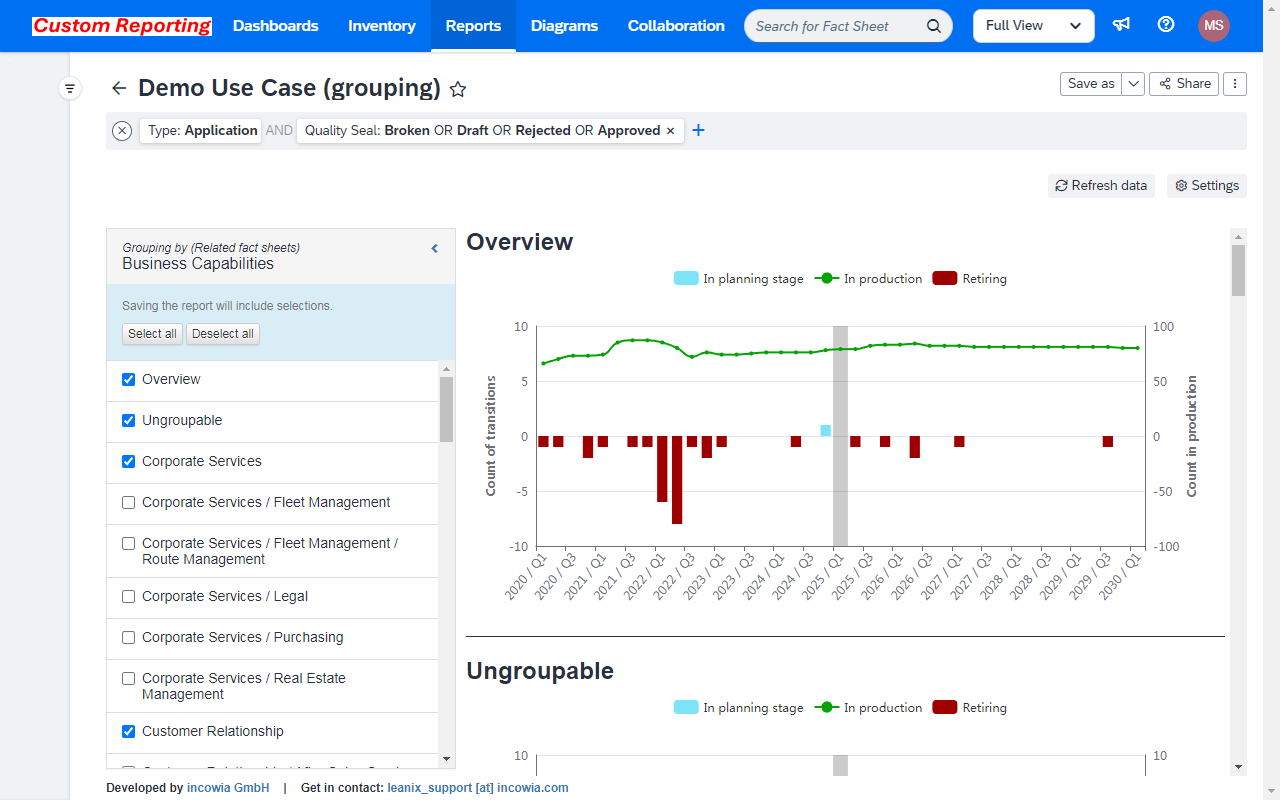This screenshot has height=800, width=1280.
Task: Click Refresh data
Action: pyautogui.click(x=1101, y=186)
